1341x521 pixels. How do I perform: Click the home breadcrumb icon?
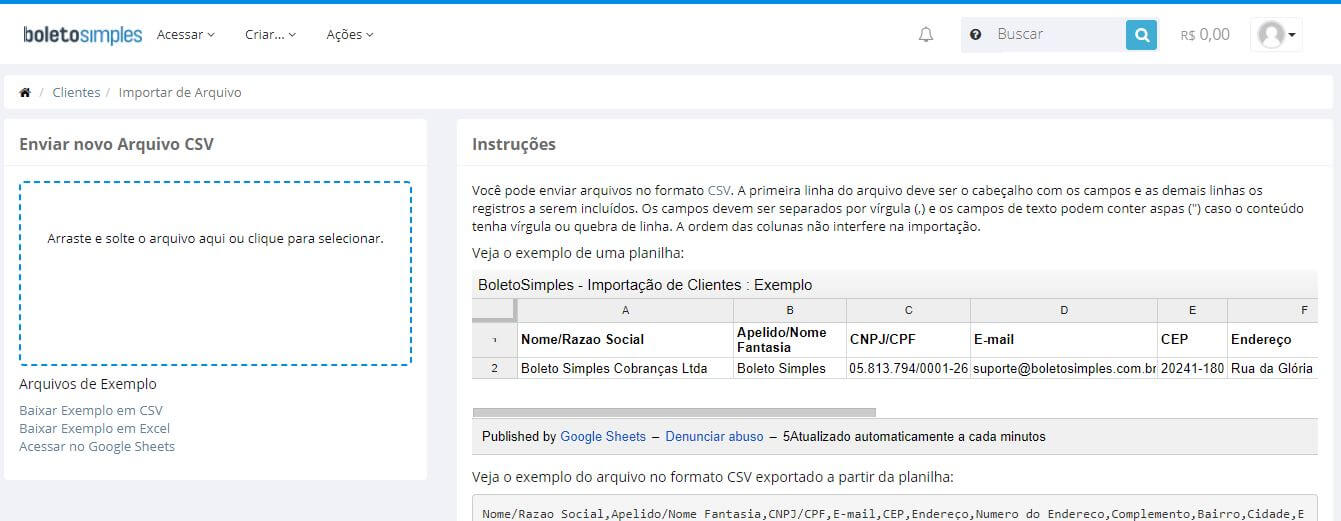(x=25, y=92)
